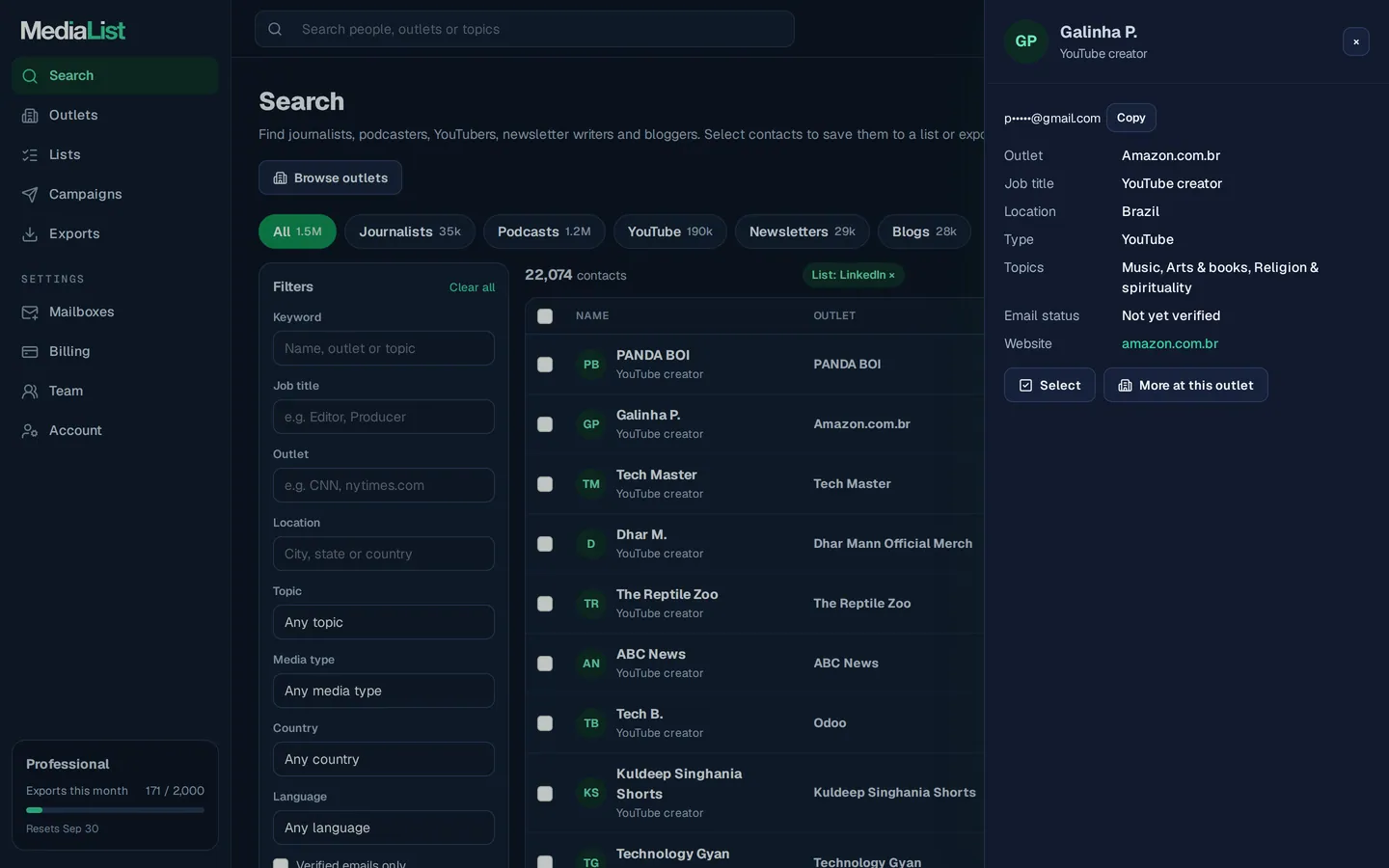Open Outlets via its building icon
The height and width of the screenshot is (868, 1389).
click(x=30, y=116)
